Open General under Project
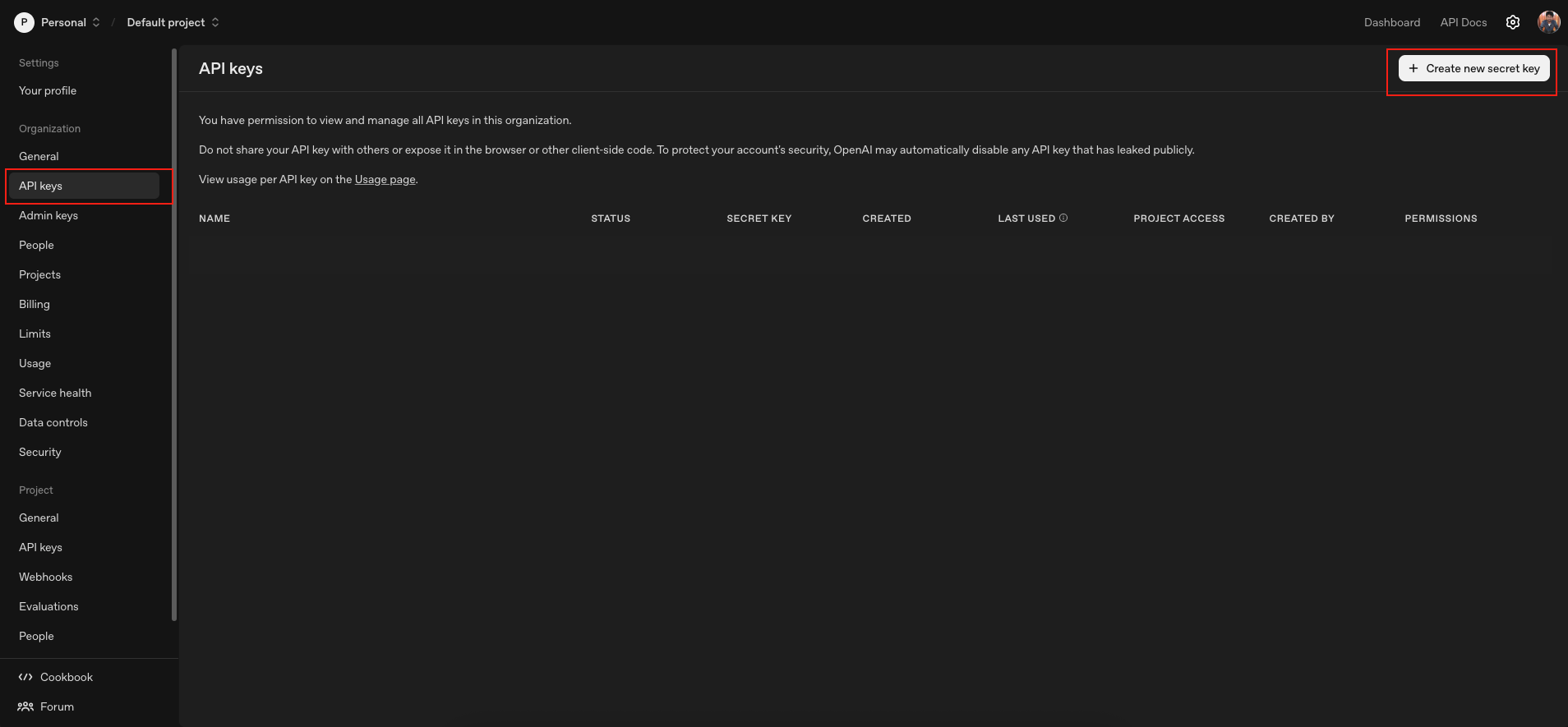 point(39,518)
